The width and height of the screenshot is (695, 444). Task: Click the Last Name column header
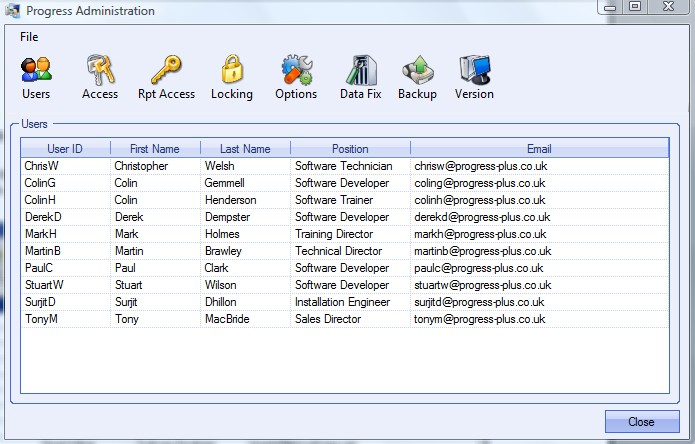[245, 149]
